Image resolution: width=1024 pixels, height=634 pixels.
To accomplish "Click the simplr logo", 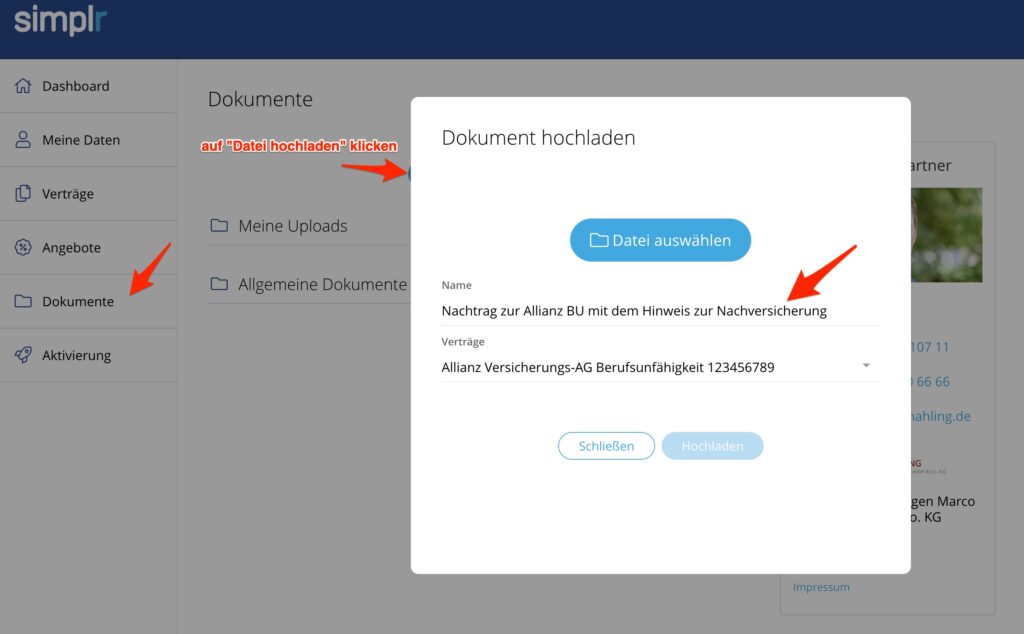I will pyautogui.click(x=59, y=20).
